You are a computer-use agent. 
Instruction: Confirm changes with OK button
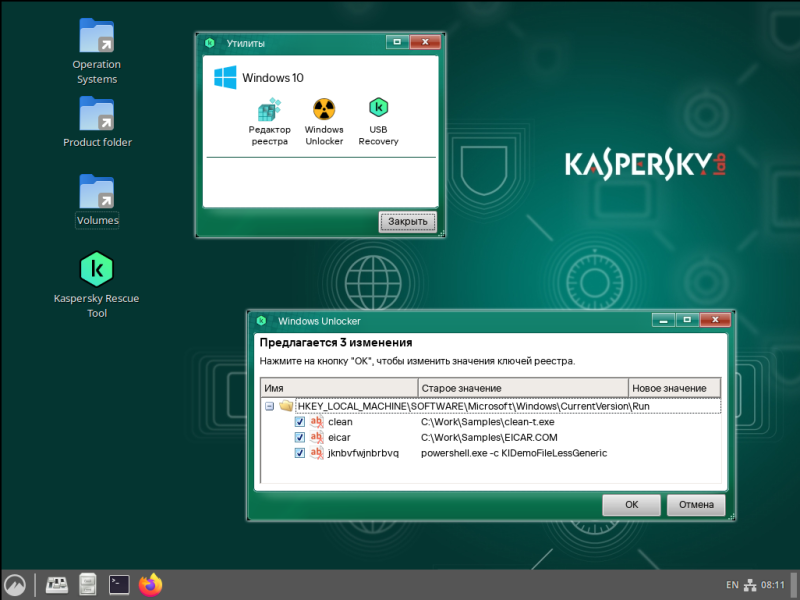(x=632, y=505)
